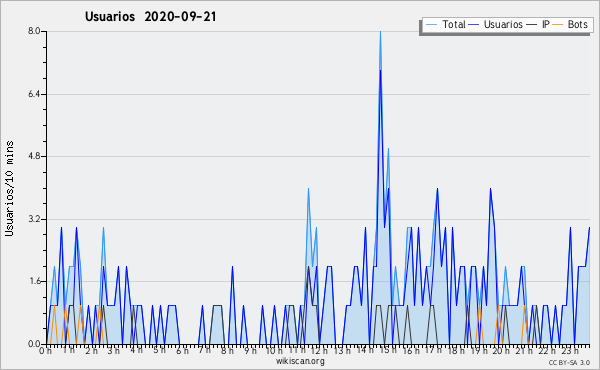Click the chart title 'Usuarios 2020-09-21'
The height and width of the screenshot is (370, 600).
pos(150,17)
